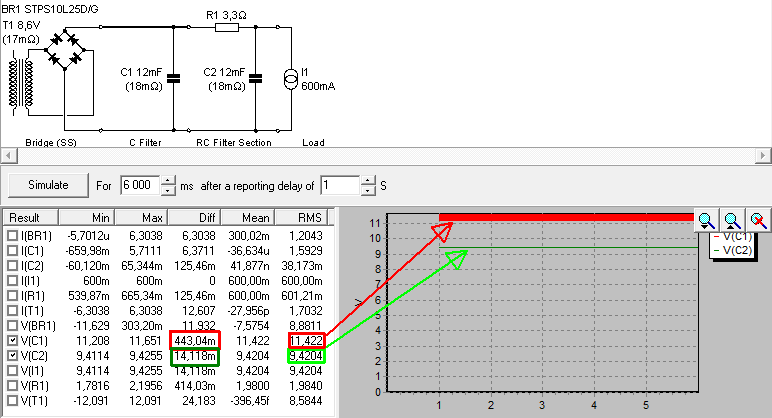Enable the I(C2) trace checkbox

tap(13, 266)
